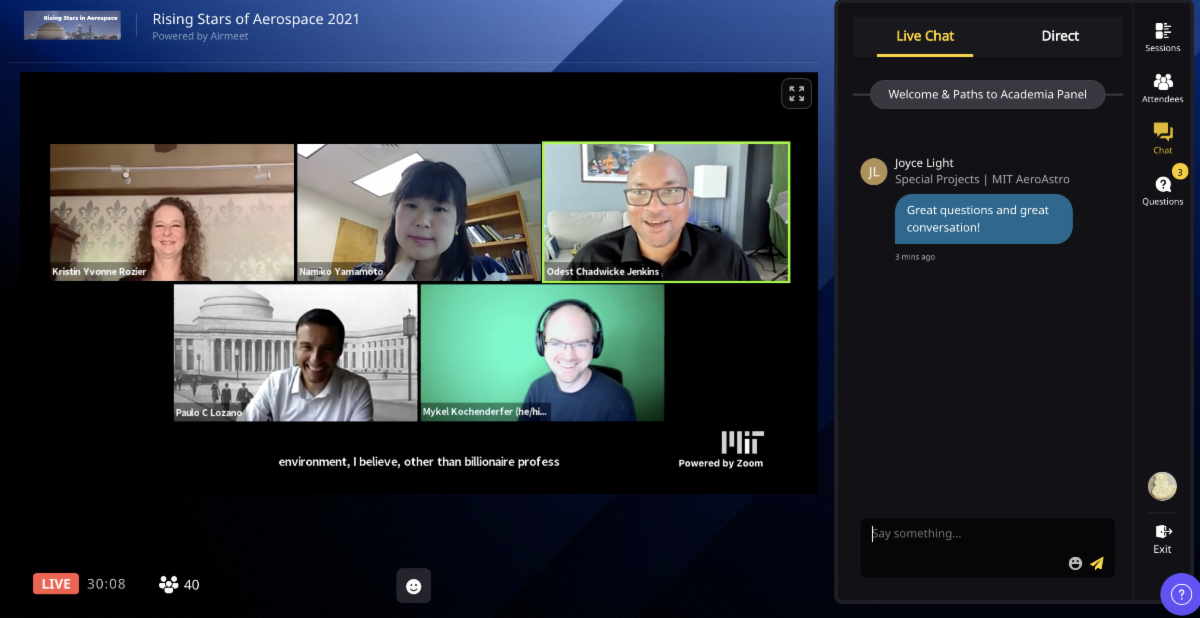Click Joyce Light's JL avatar
This screenshot has height=618, width=1200.
click(874, 172)
